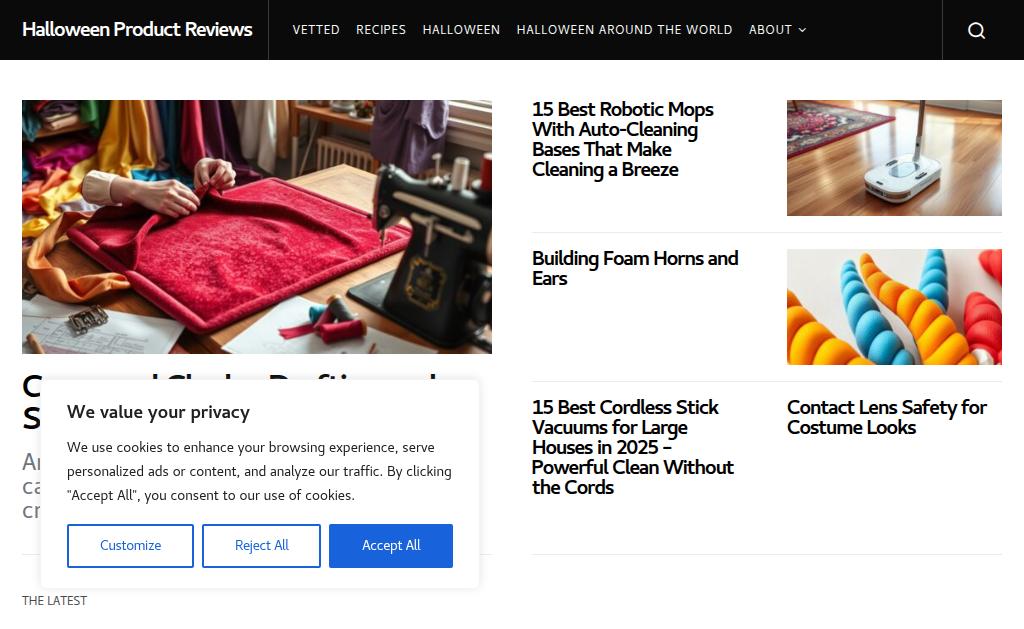The image size is (1024, 629).
Task: Click the Reject All cookies button
Action: (261, 546)
